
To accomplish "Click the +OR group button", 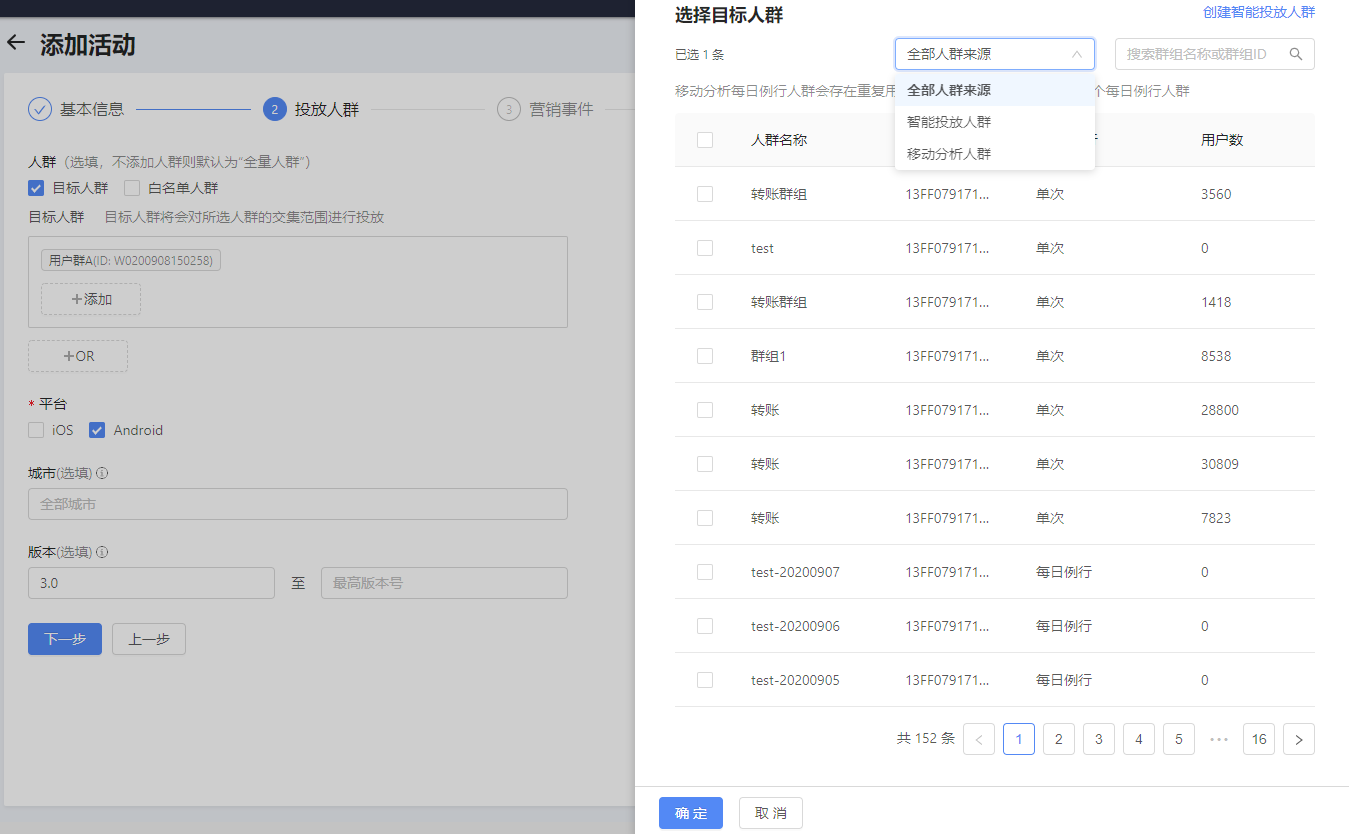I will [x=78, y=356].
